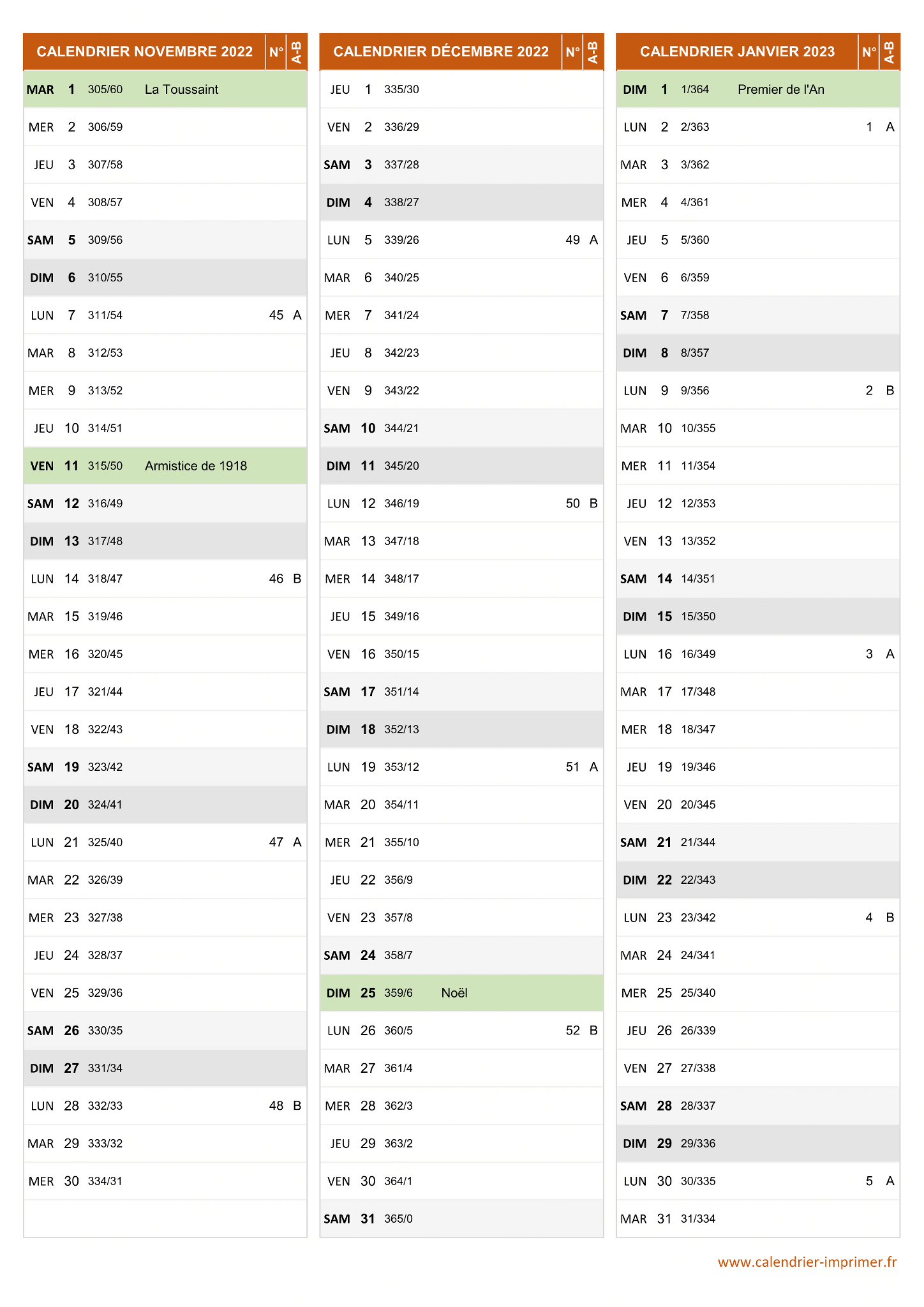Select Tuesday January 31 row
This screenshot has height=1307, width=924.
(758, 1219)
